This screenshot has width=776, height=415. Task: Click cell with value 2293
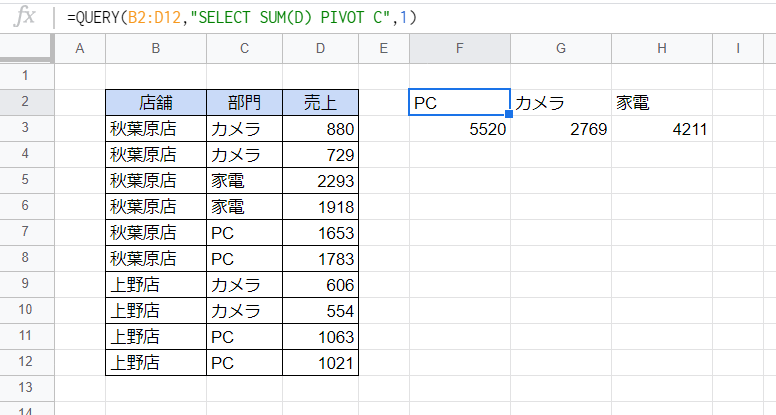[320, 181]
